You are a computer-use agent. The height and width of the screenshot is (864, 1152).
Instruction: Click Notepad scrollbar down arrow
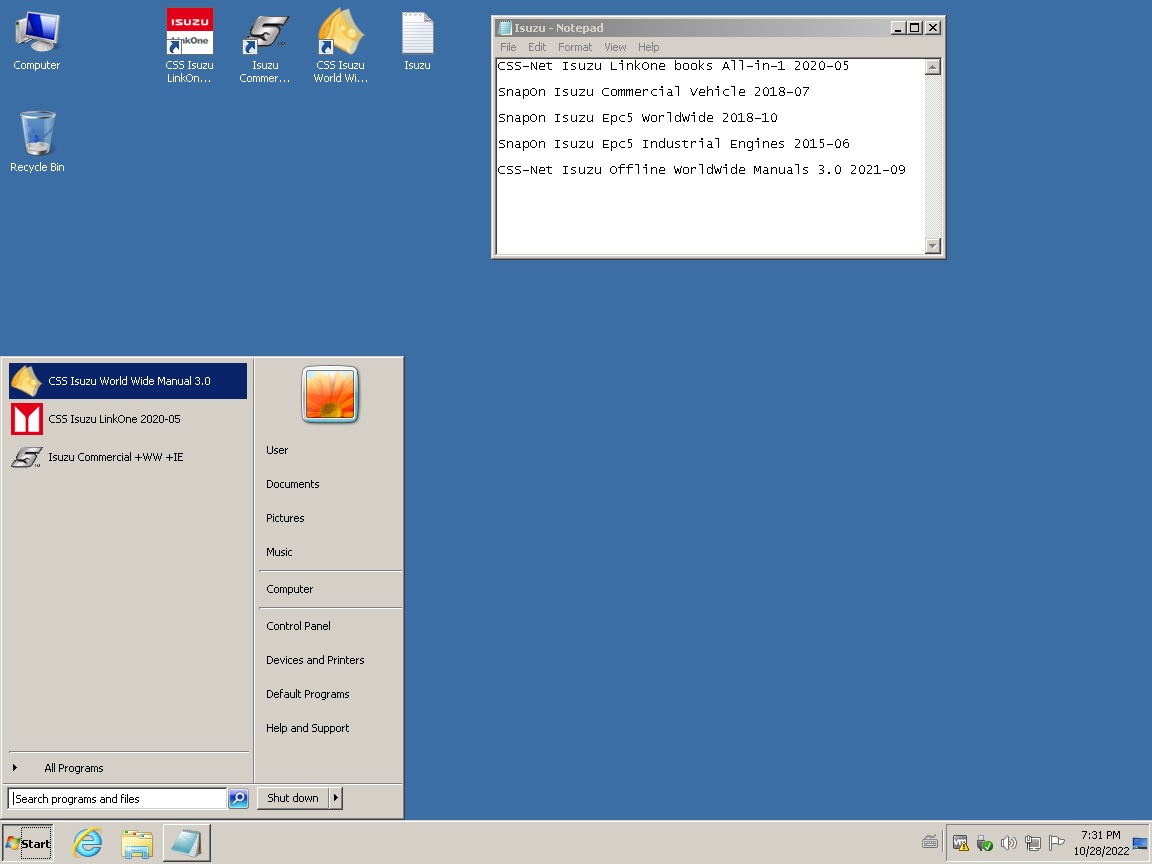pos(932,246)
